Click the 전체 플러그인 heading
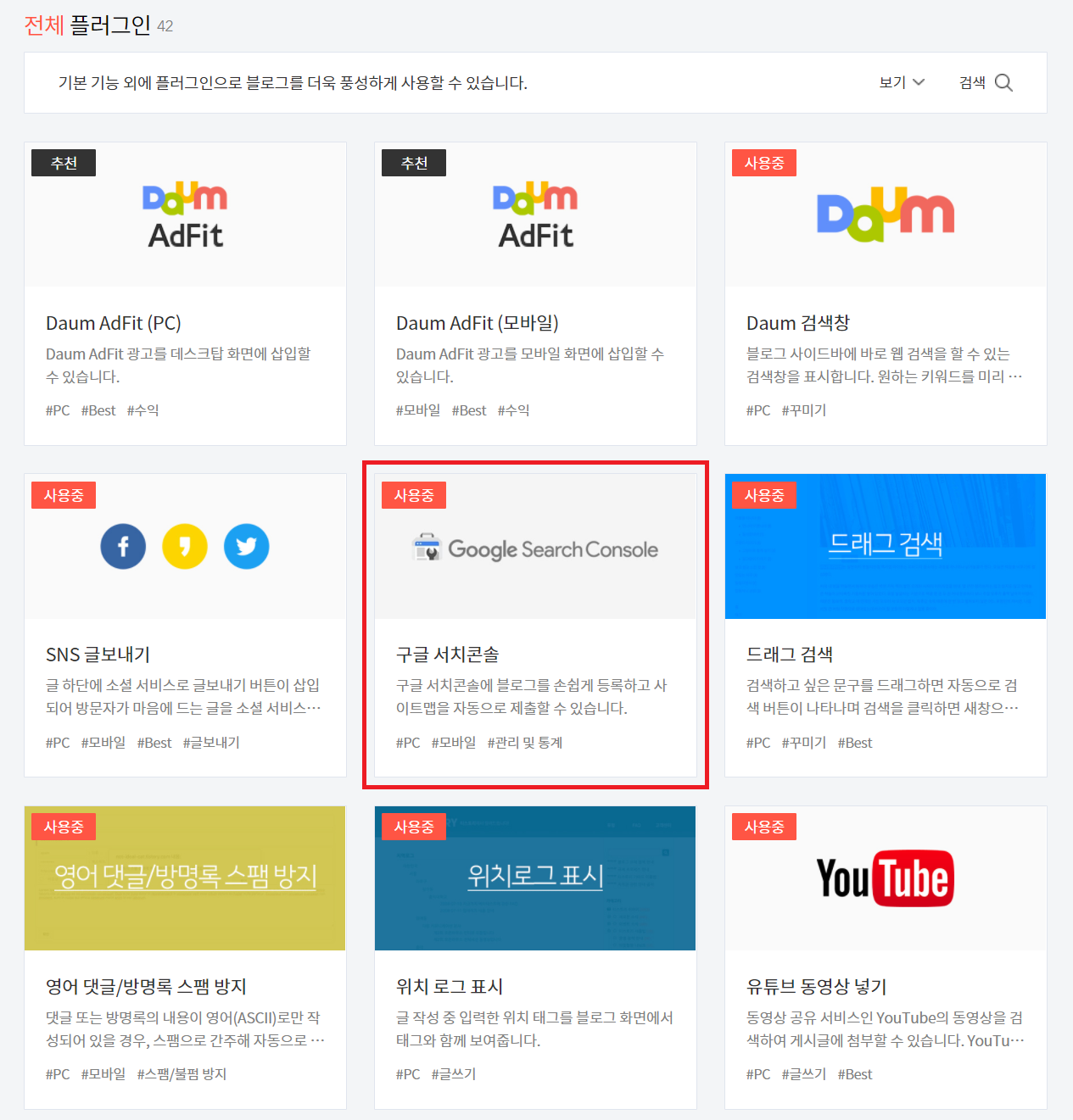This screenshot has width=1073, height=1120. [x=87, y=25]
